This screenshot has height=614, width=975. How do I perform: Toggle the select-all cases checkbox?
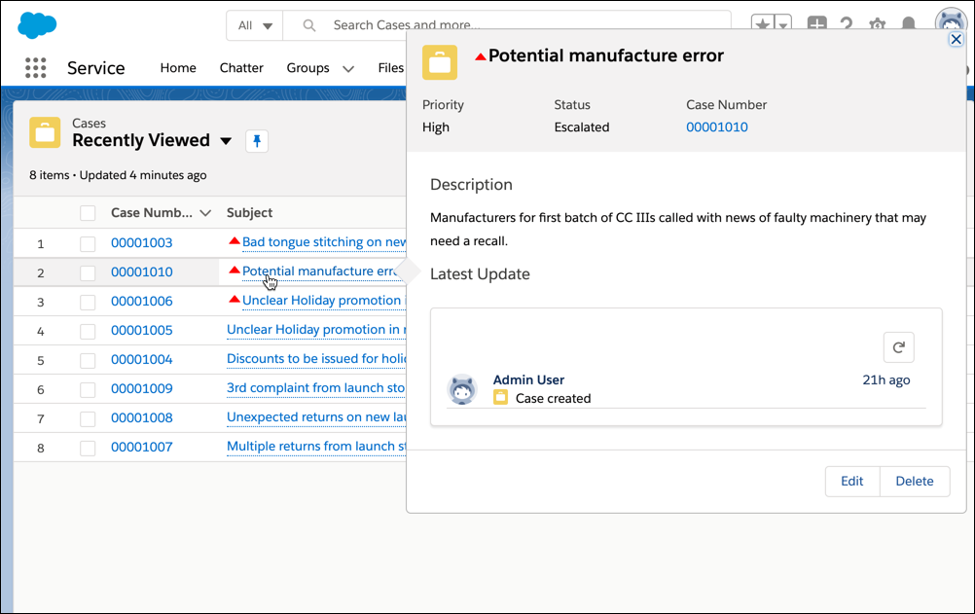pyautogui.click(x=88, y=213)
